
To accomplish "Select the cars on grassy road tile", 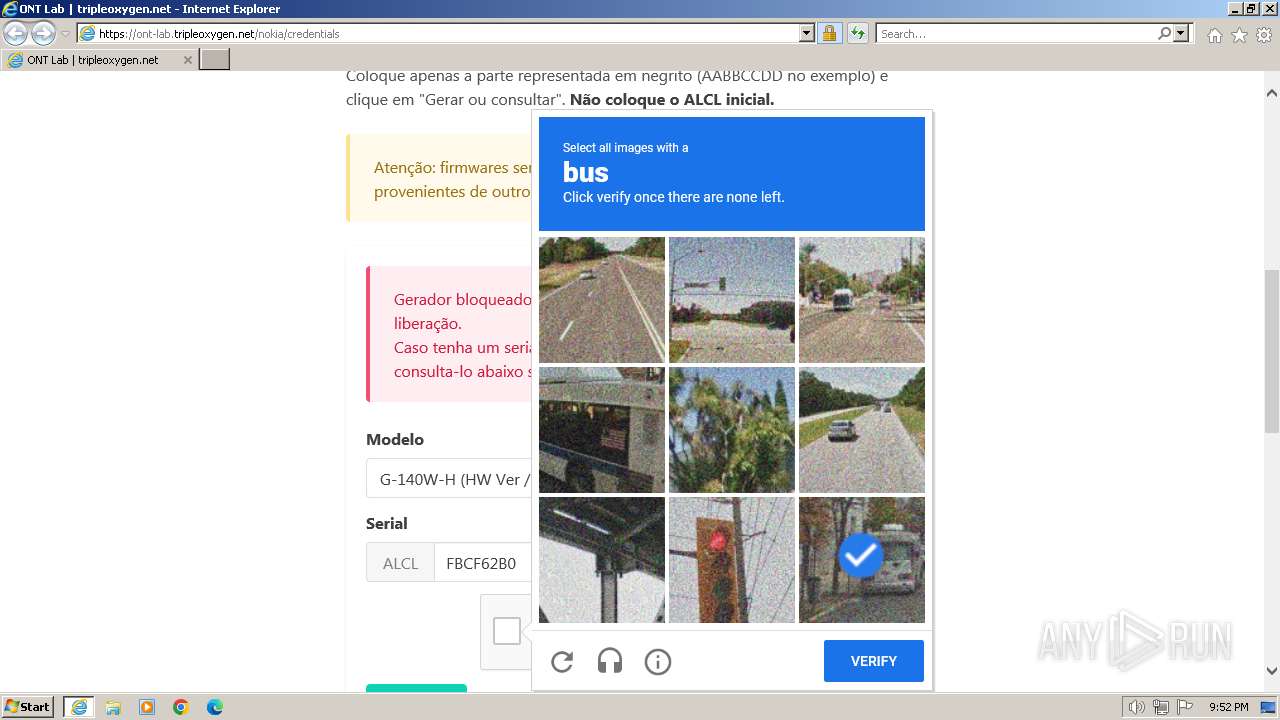I will pos(862,430).
